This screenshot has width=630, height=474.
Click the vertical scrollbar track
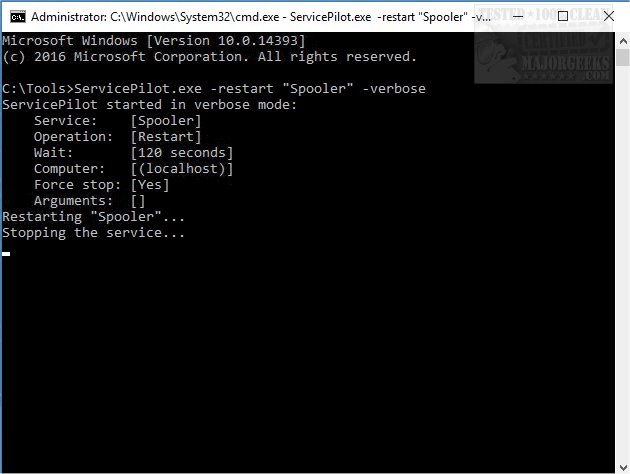(x=620, y=250)
